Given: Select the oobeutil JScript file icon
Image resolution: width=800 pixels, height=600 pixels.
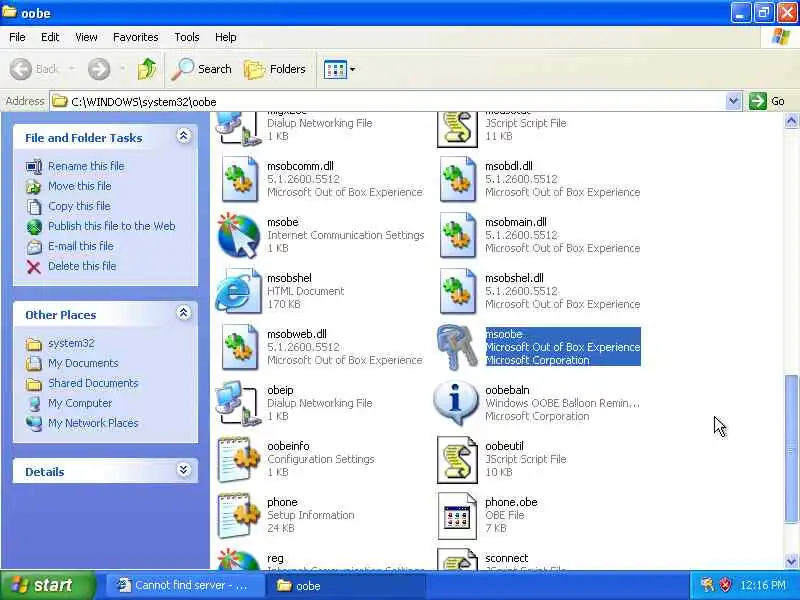Looking at the screenshot, I should [x=457, y=459].
